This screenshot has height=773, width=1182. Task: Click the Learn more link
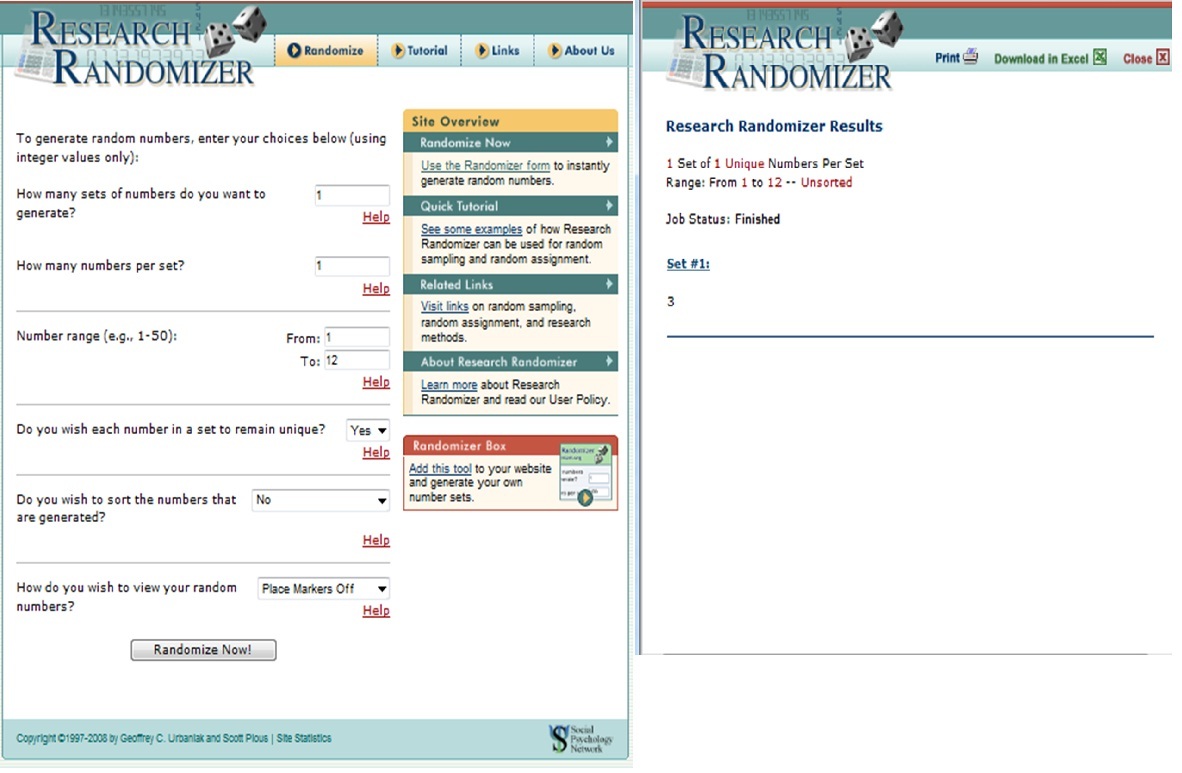pos(449,385)
